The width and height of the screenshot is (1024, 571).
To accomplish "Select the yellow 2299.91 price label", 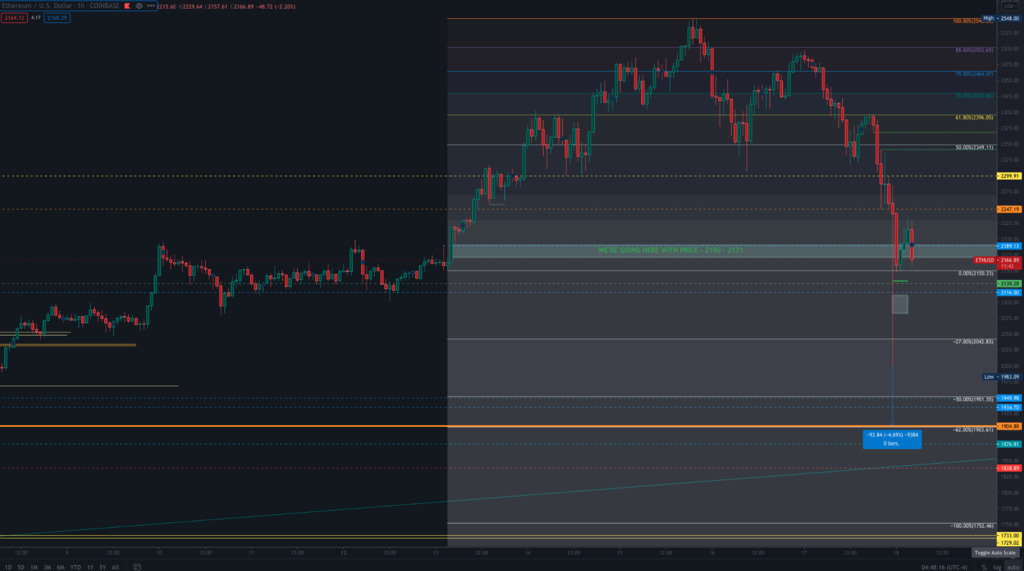I will click(1008, 176).
